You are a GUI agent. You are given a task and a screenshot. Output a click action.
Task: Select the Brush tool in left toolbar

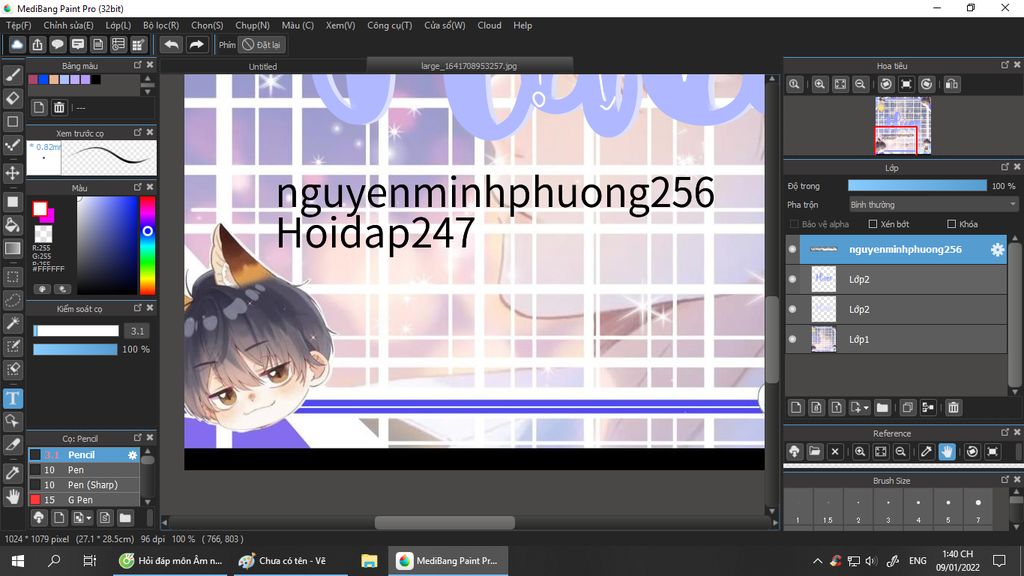pos(12,75)
